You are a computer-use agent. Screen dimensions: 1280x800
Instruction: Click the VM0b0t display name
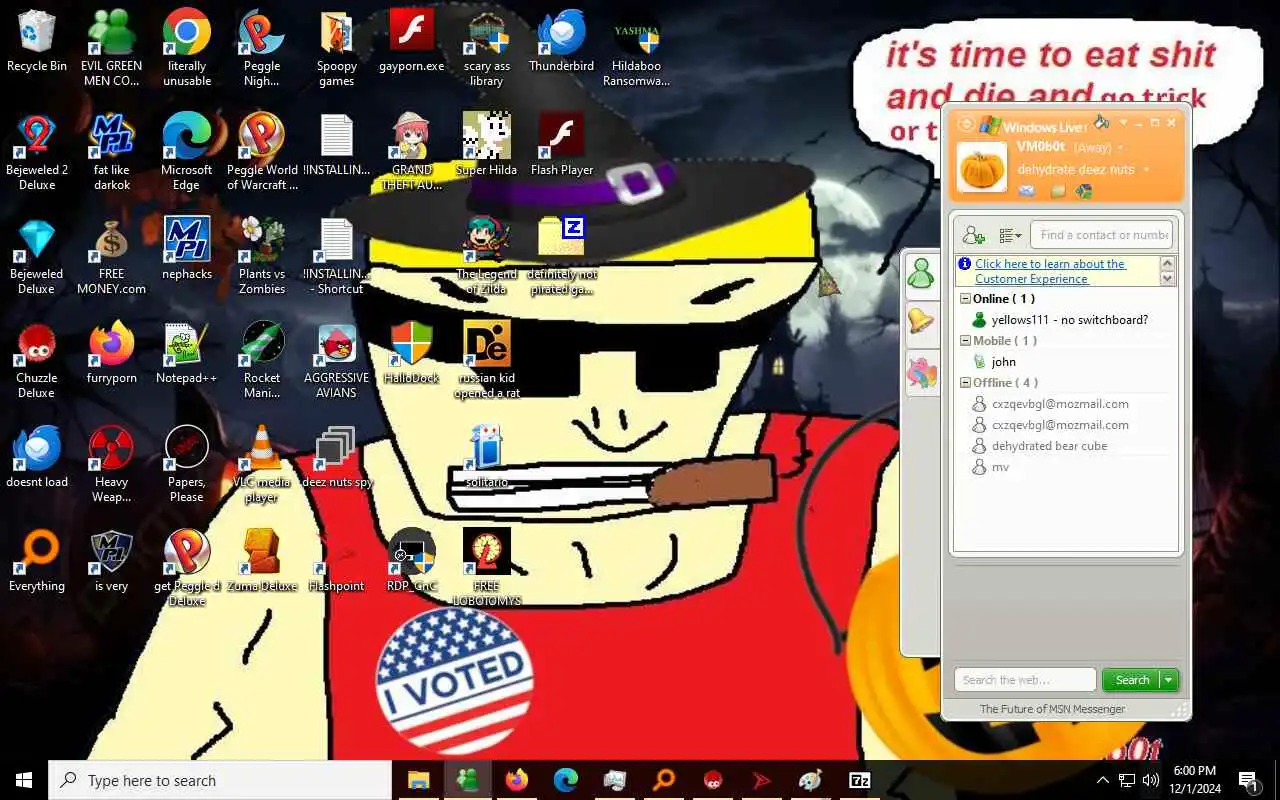1041,147
